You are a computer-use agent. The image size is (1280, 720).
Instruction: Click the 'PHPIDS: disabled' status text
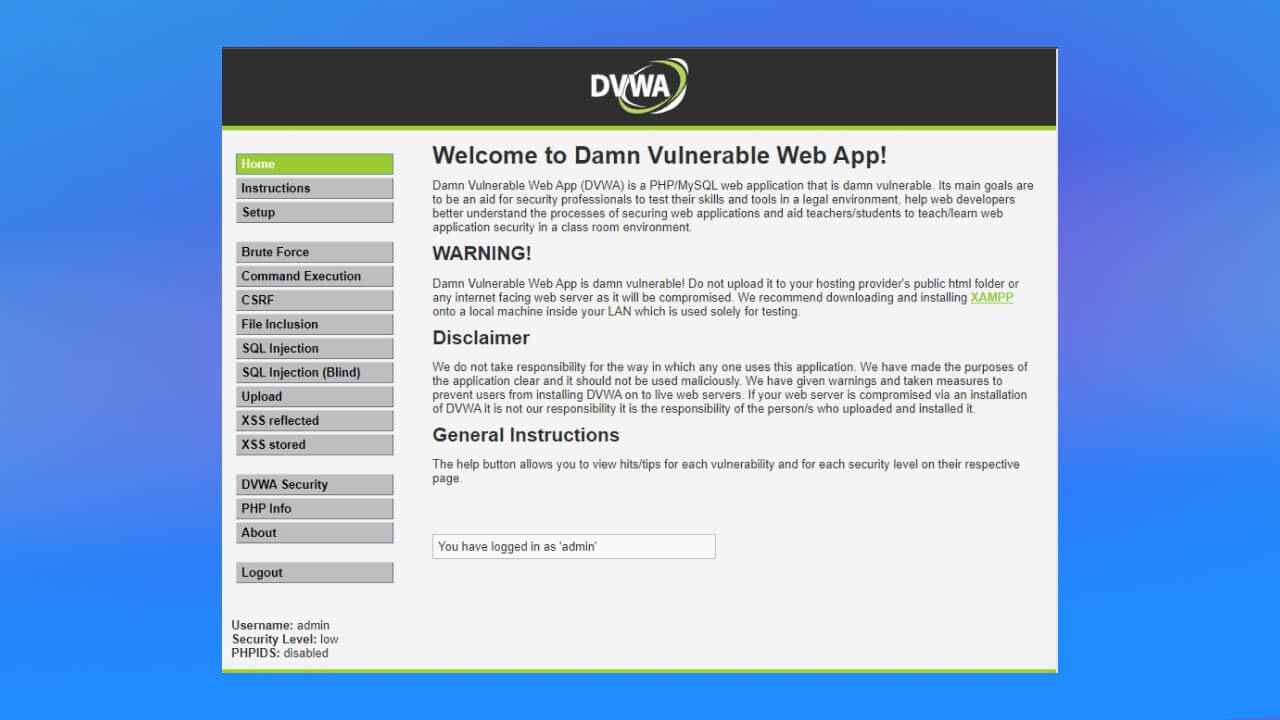[280, 653]
